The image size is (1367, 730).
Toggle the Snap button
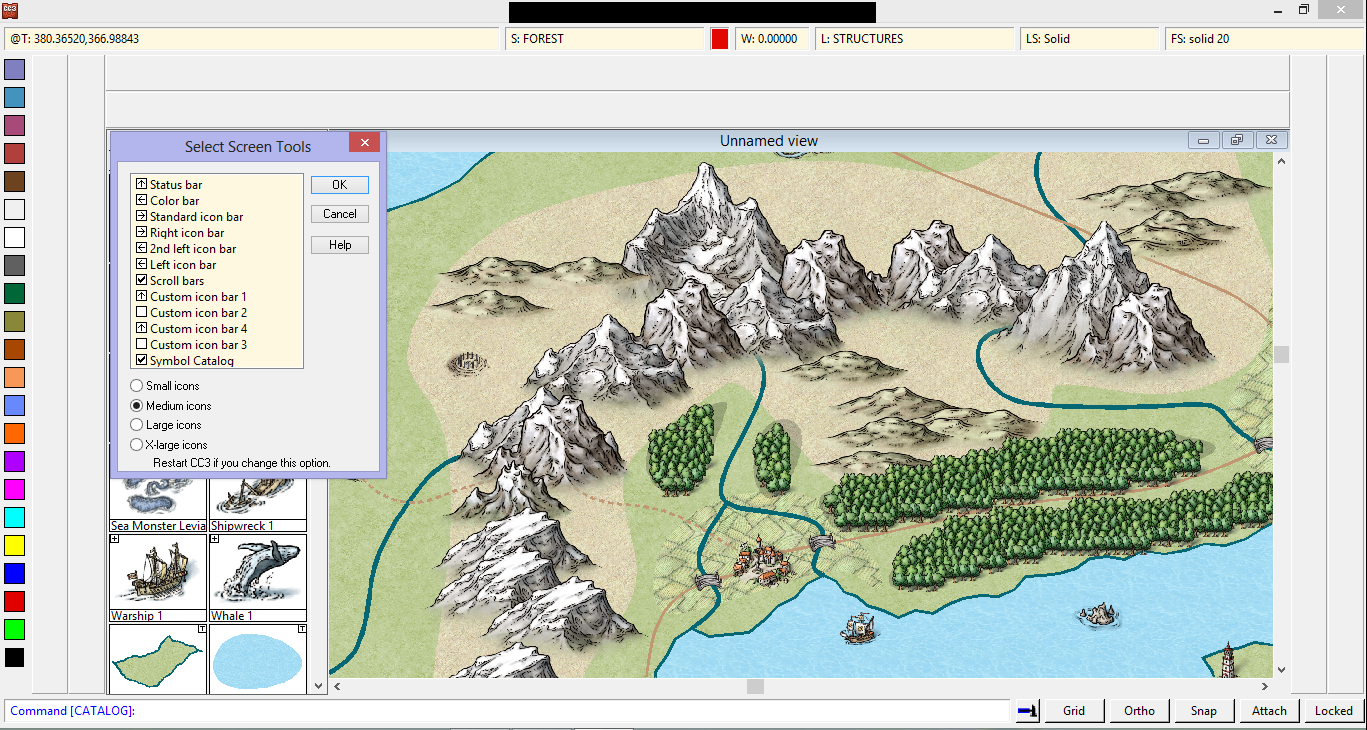click(x=1204, y=711)
